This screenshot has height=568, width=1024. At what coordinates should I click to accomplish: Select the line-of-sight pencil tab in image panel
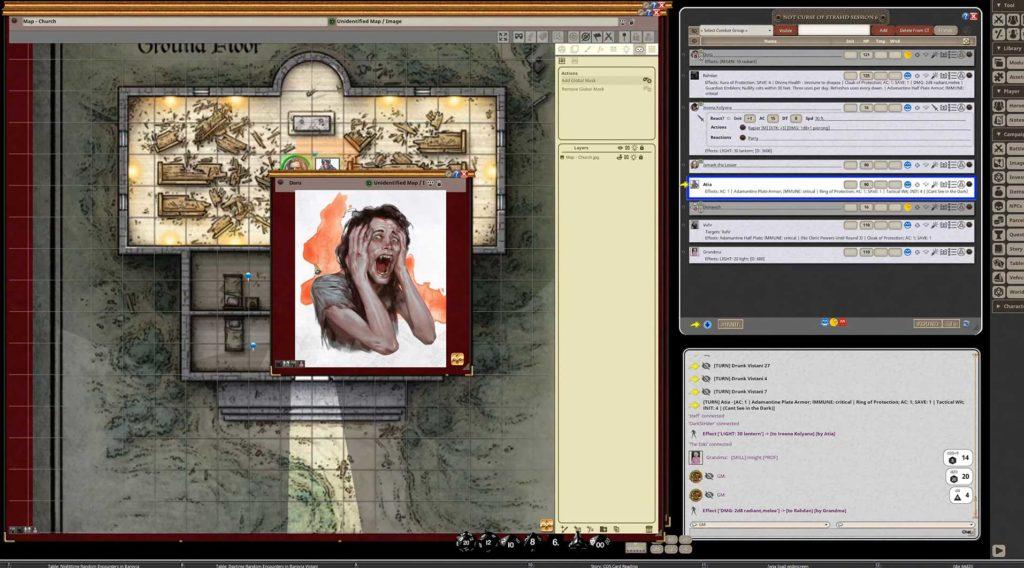[587, 49]
